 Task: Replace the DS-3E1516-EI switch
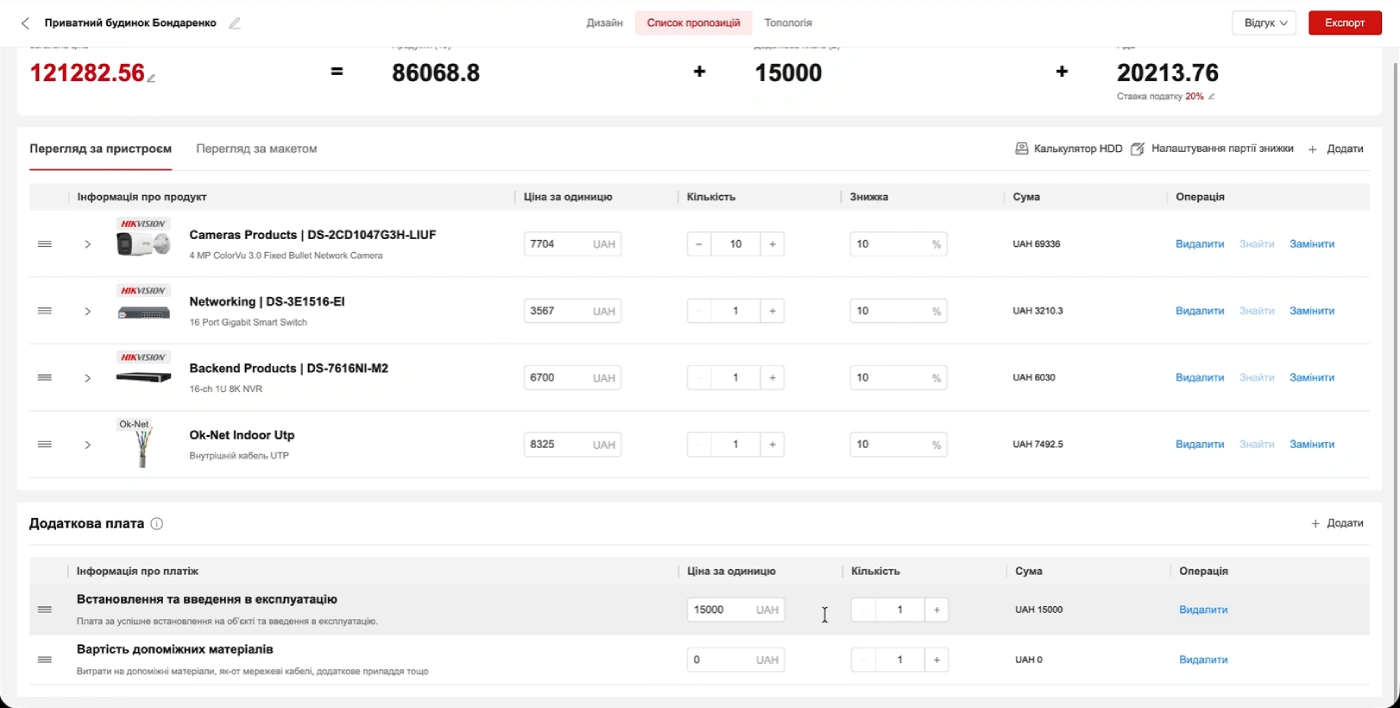1312,311
